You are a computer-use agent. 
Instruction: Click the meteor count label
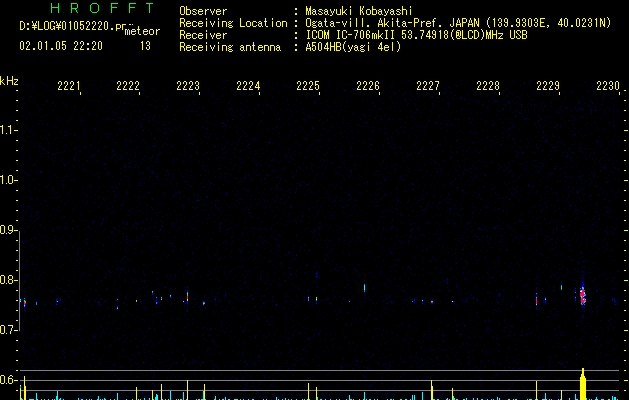(x=142, y=31)
